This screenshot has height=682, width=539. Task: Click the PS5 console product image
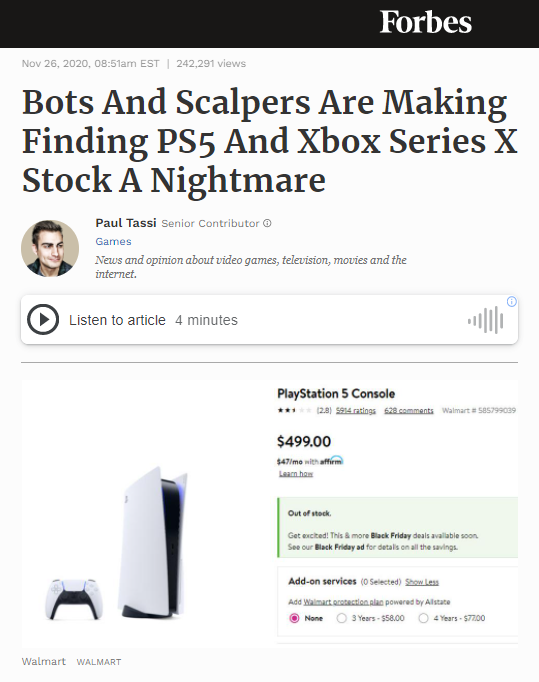coord(152,544)
